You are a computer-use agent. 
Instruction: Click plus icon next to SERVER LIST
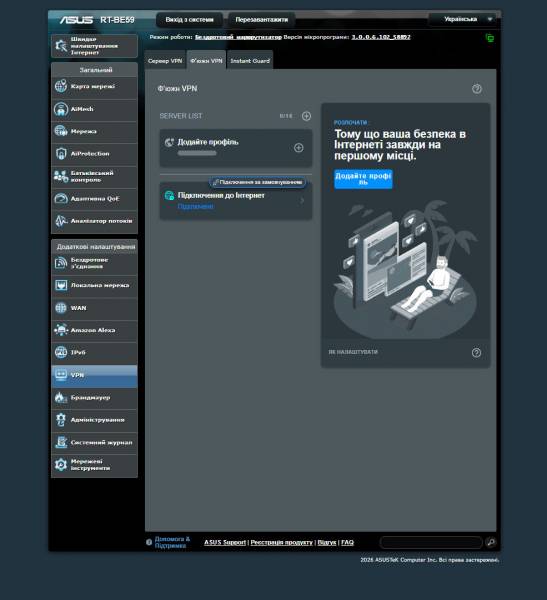point(306,116)
